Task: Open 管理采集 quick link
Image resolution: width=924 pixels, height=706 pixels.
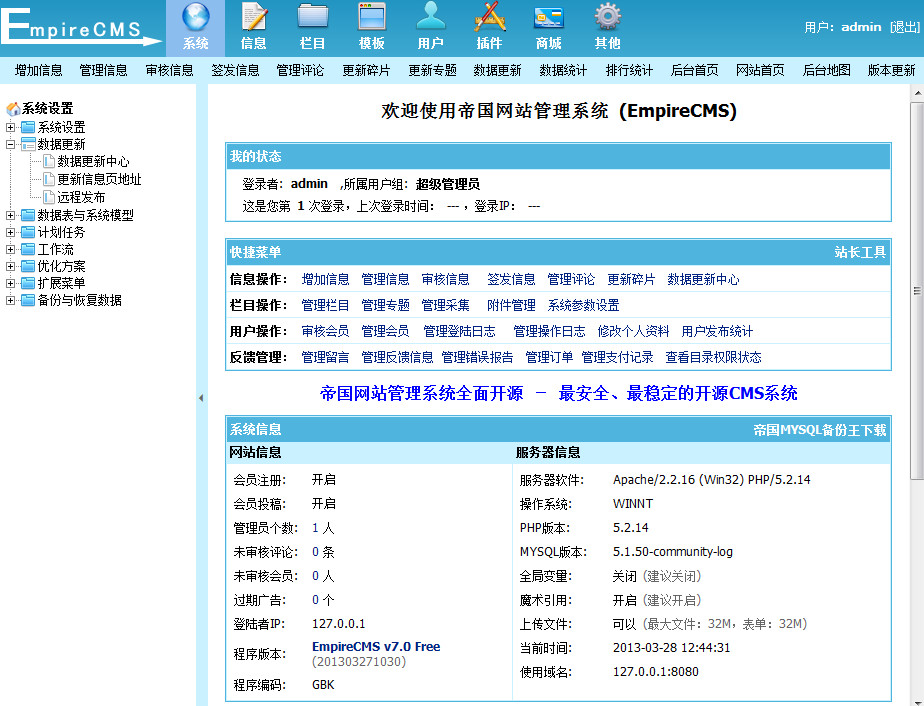Action: point(446,305)
